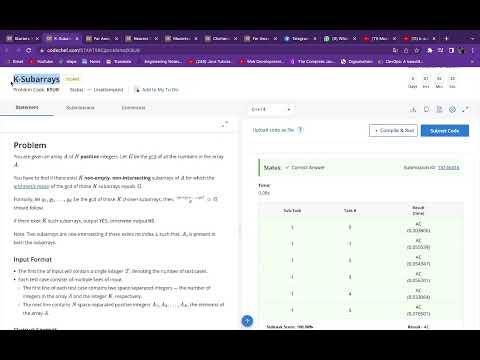Click Add to My To-Do
Viewport: 480px width, 360px height.
coord(157,90)
